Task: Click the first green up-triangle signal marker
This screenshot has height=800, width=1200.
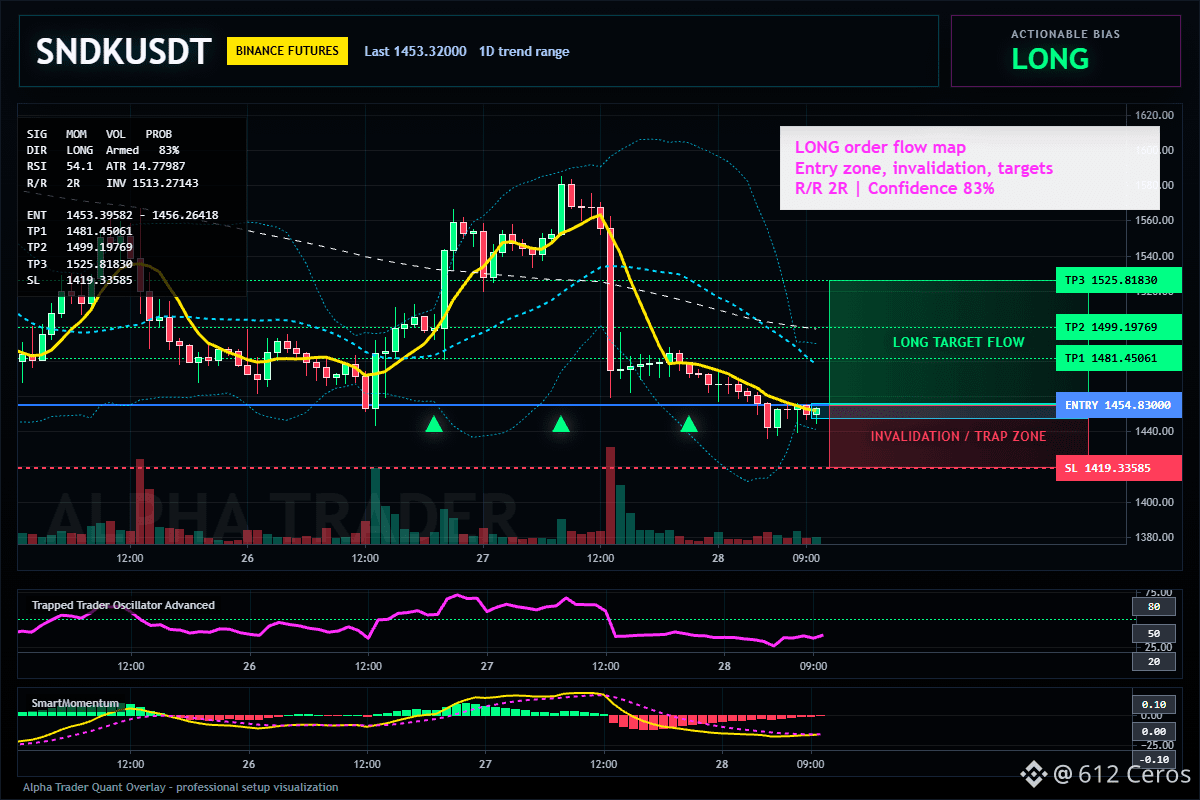Action: [433, 424]
